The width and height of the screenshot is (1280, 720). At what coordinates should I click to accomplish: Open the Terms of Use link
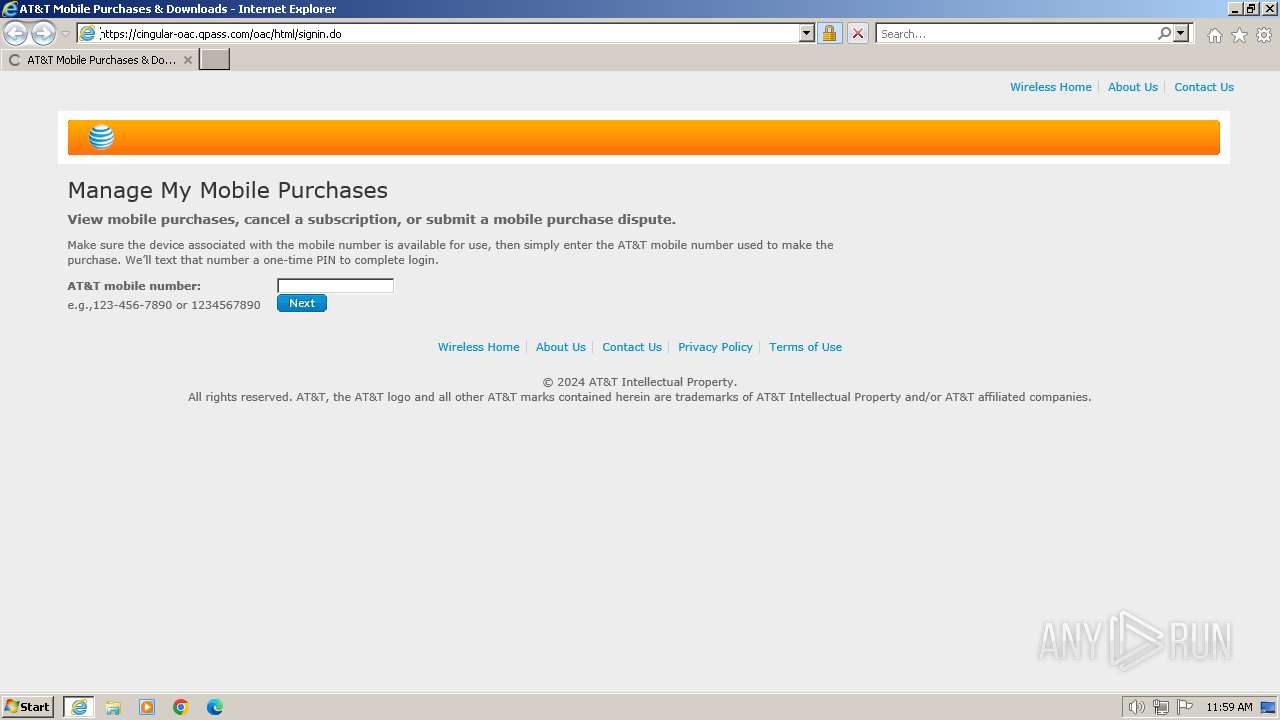coord(805,347)
